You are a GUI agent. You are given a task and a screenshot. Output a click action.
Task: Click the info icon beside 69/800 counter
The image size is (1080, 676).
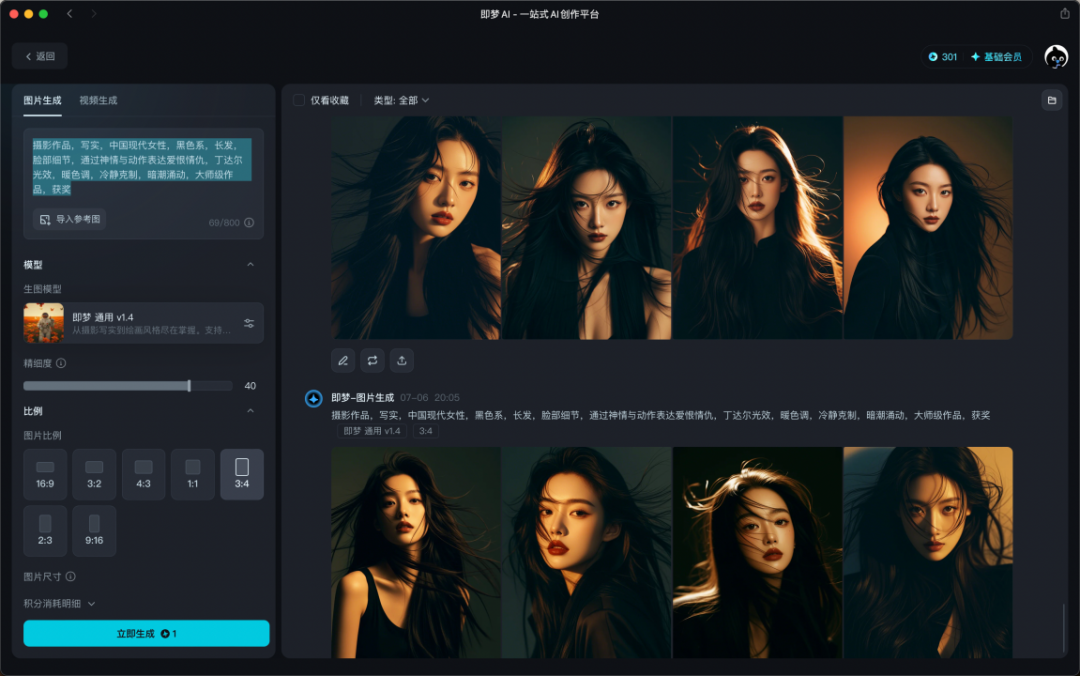(x=249, y=223)
